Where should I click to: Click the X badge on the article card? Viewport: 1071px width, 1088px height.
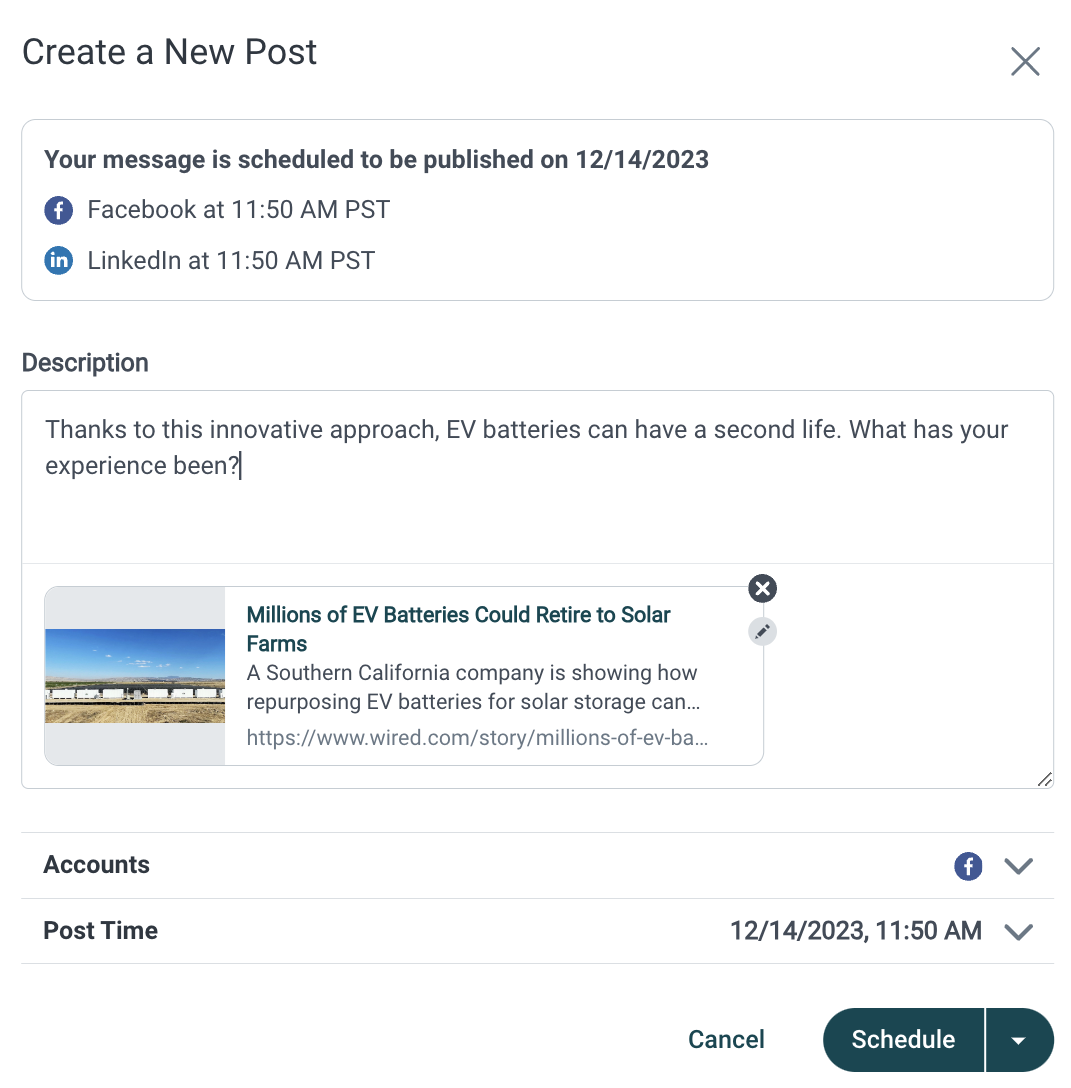(x=762, y=588)
